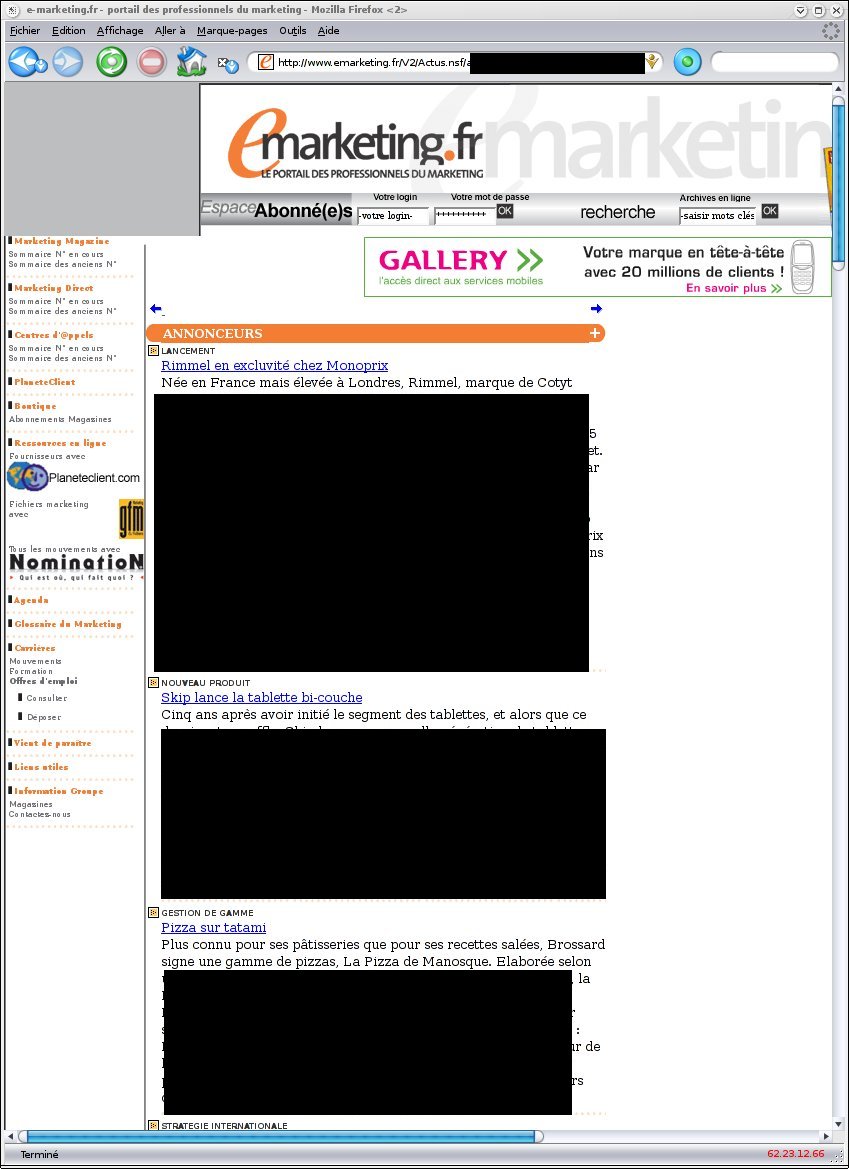Open the Aller à menu
The image size is (849, 1169).
(x=170, y=31)
